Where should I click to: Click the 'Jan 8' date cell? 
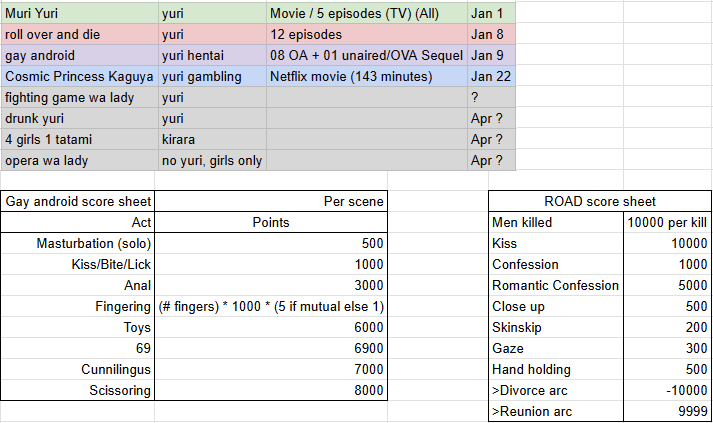tap(492, 34)
